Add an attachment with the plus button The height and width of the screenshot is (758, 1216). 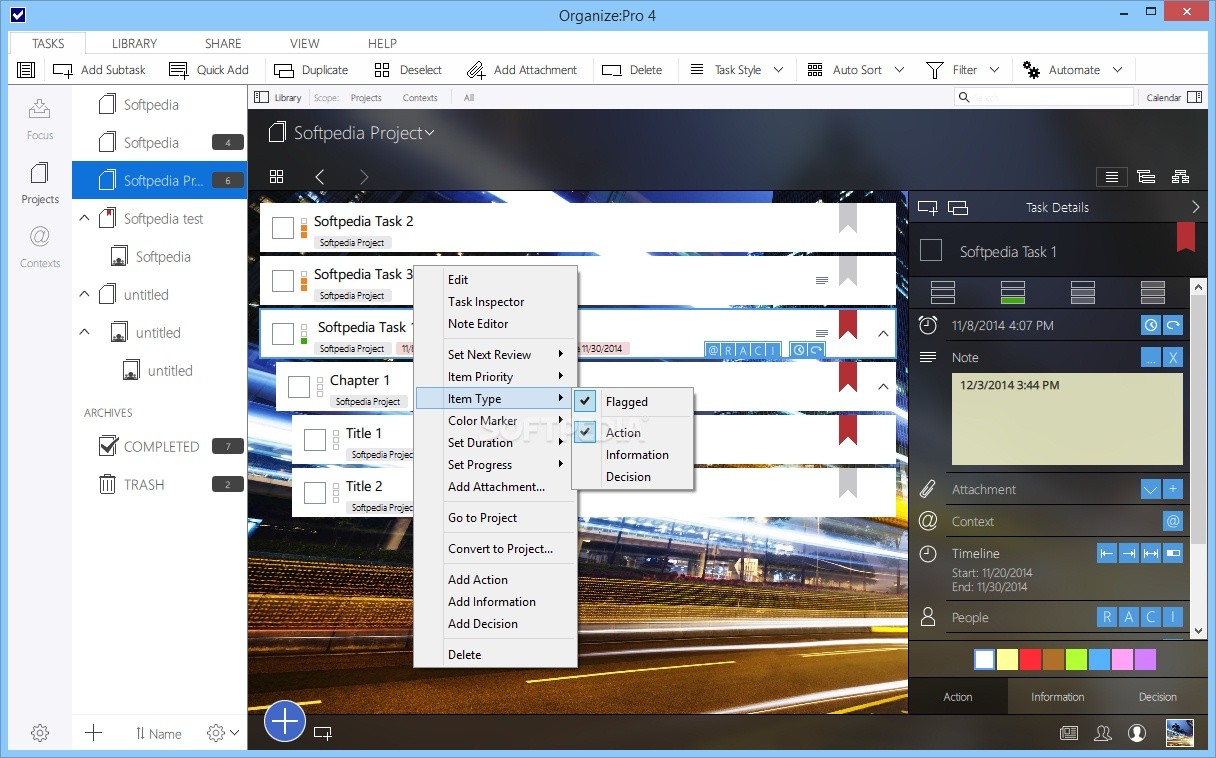[x=1173, y=489]
